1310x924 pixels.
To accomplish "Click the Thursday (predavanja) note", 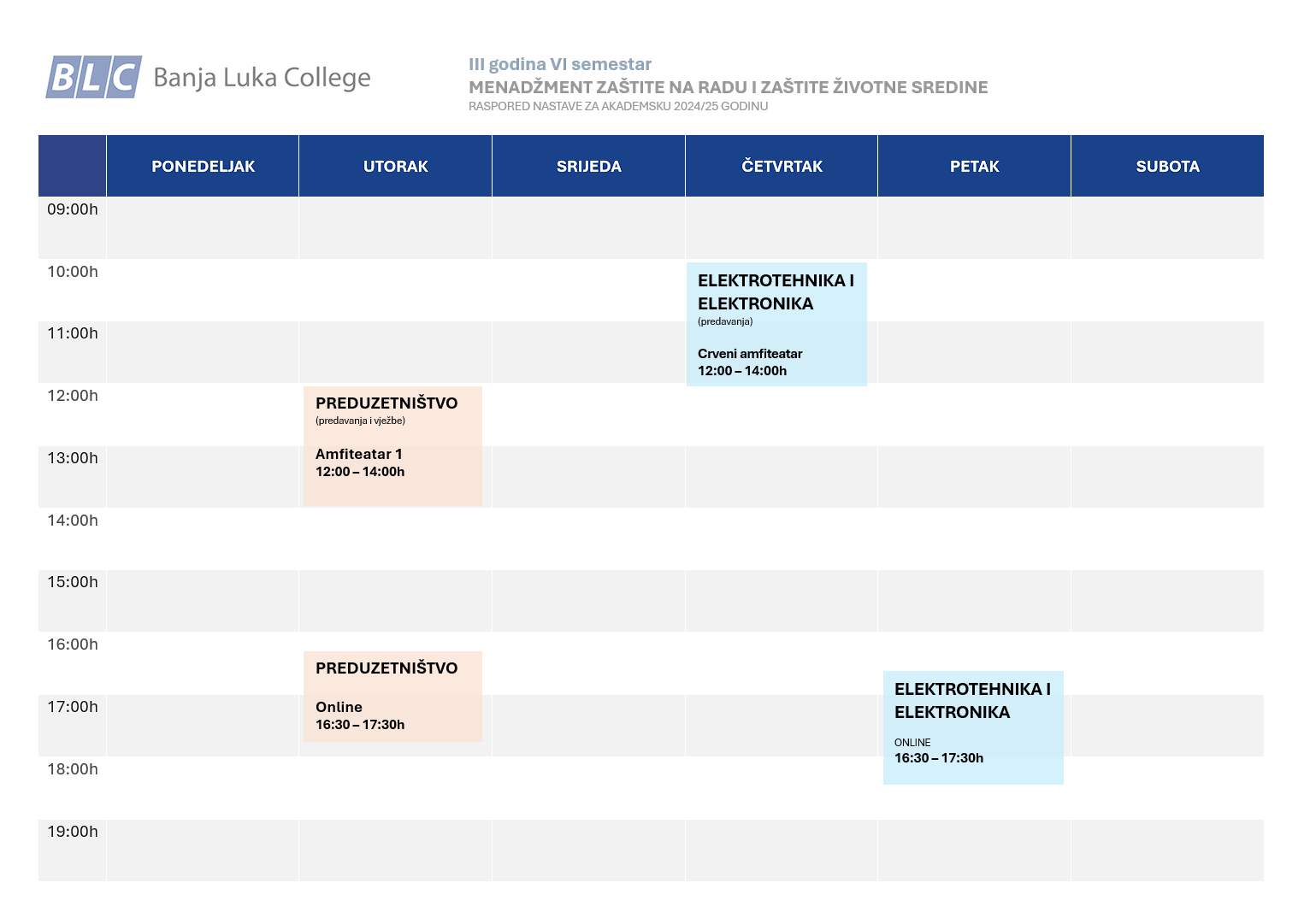I will (725, 321).
